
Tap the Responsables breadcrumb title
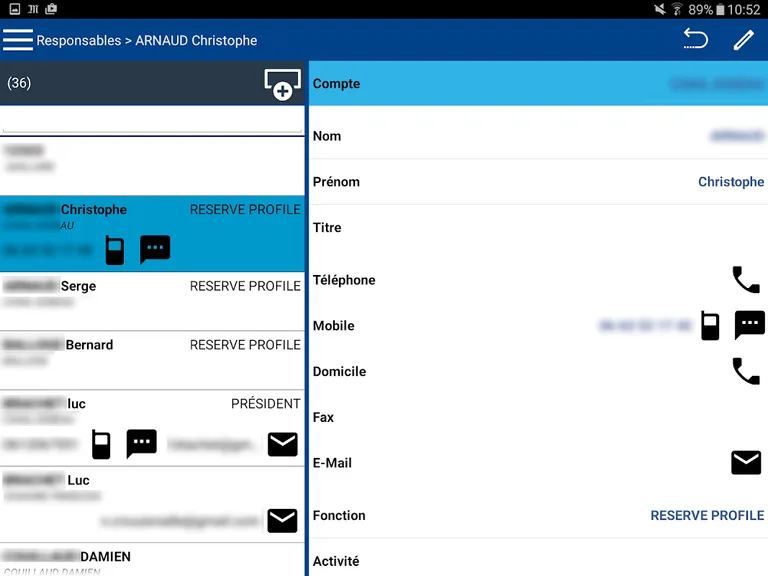(78, 40)
